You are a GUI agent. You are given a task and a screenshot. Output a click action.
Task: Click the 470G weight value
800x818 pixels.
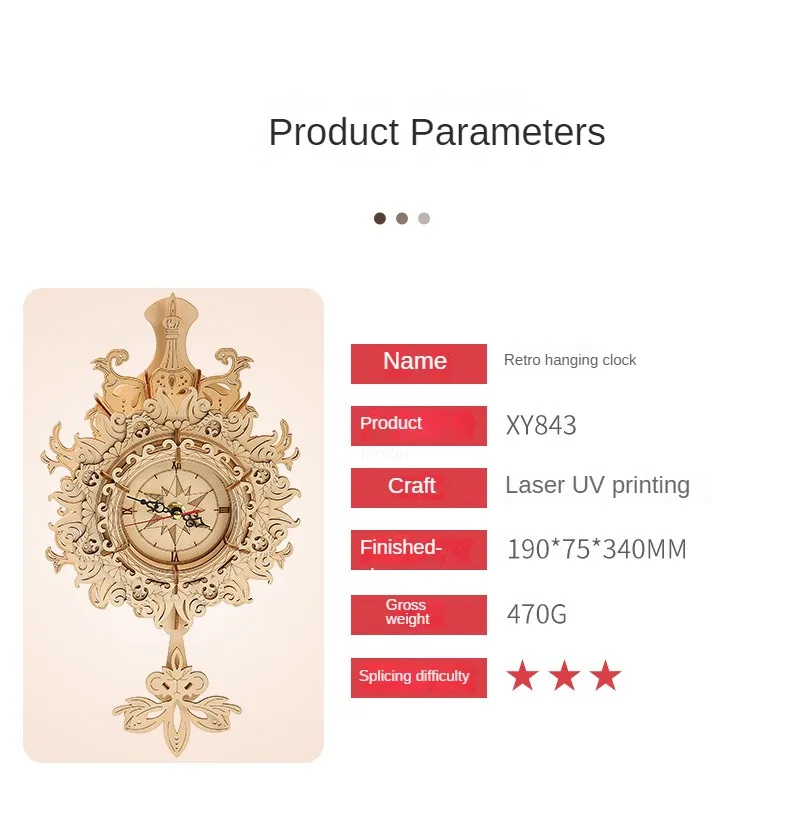536,614
